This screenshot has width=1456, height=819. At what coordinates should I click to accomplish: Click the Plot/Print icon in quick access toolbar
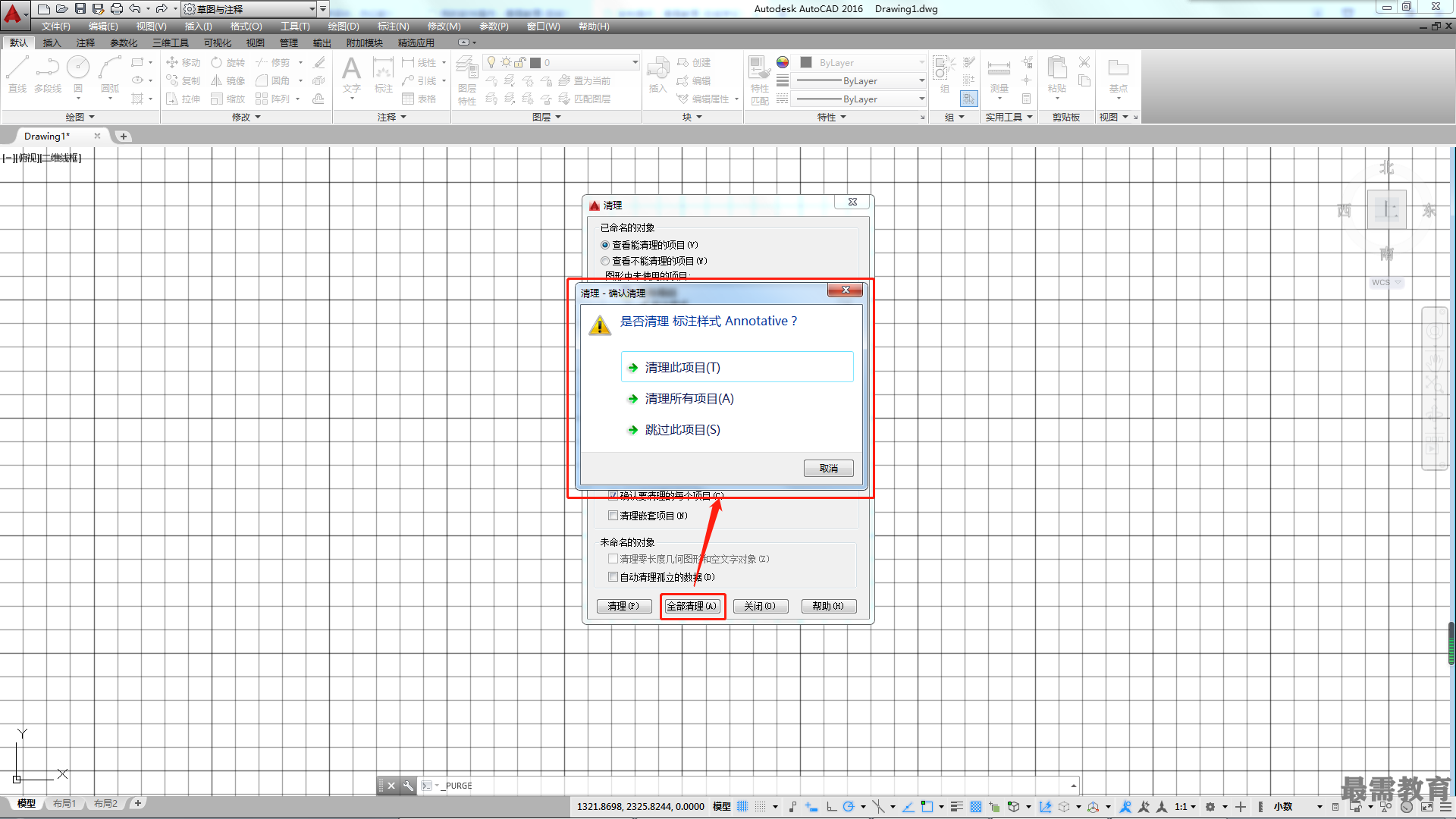pos(117,9)
